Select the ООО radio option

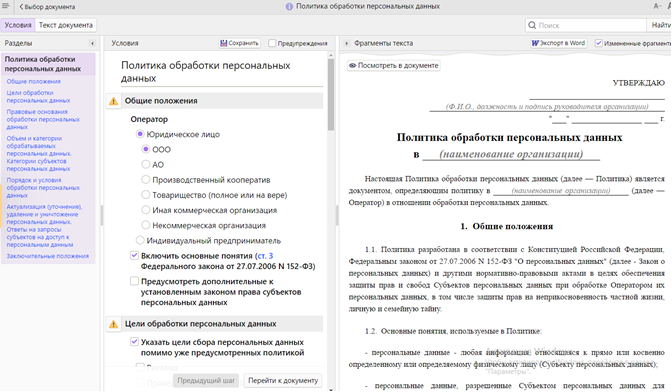pyautogui.click(x=146, y=149)
